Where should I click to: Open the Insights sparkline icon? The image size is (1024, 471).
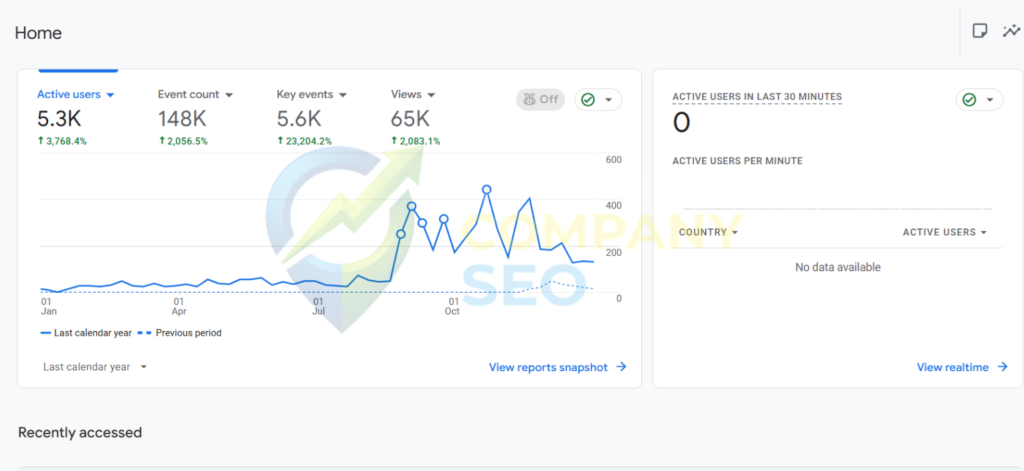1011,31
